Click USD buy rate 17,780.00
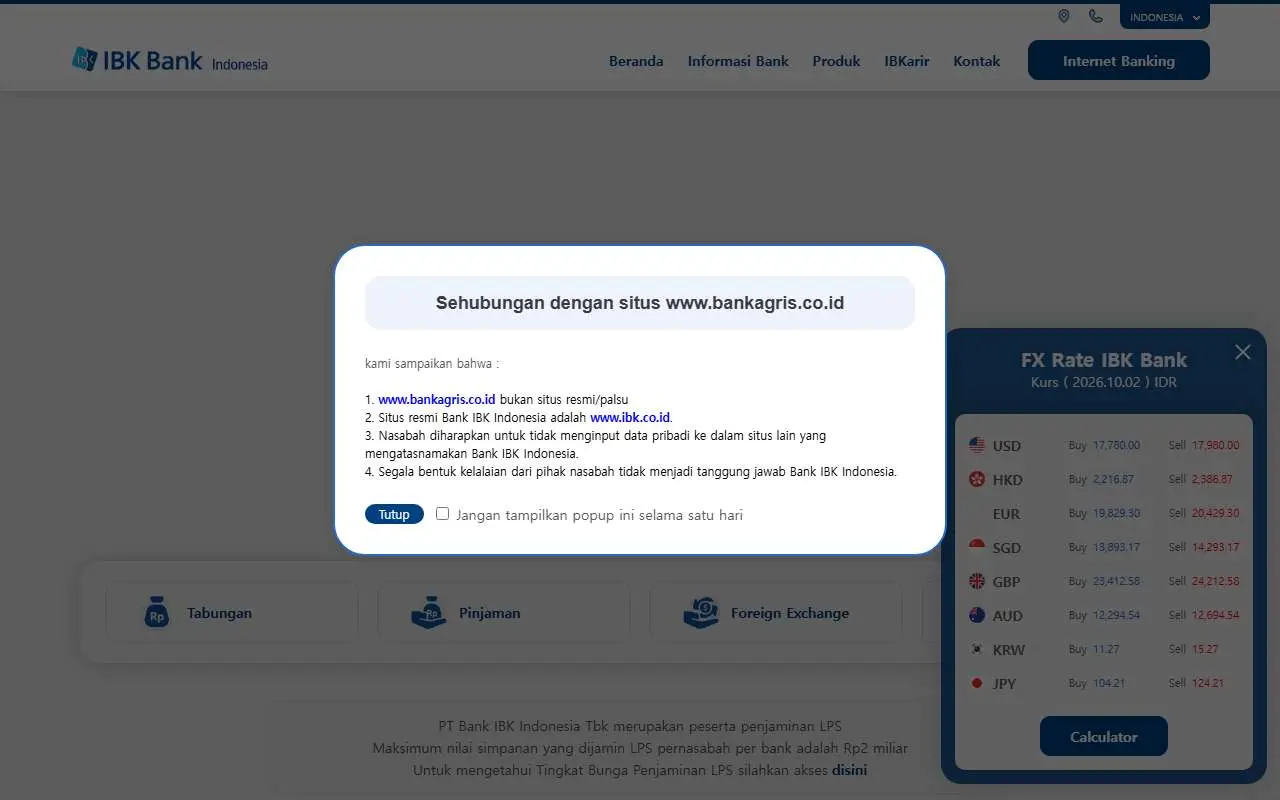Image resolution: width=1280 pixels, height=800 pixels. (1116, 446)
